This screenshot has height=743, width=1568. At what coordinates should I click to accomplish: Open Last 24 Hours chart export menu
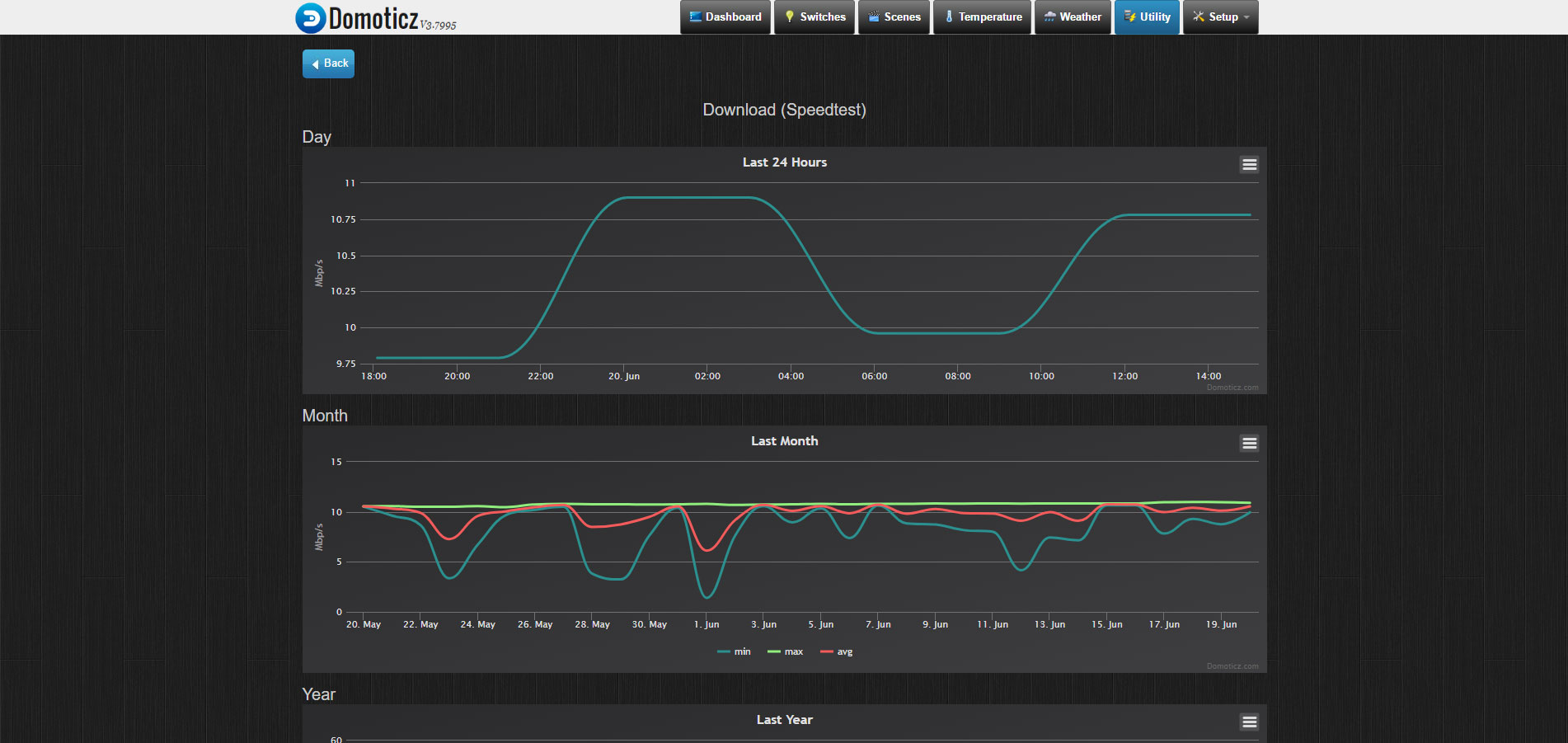[1249, 165]
